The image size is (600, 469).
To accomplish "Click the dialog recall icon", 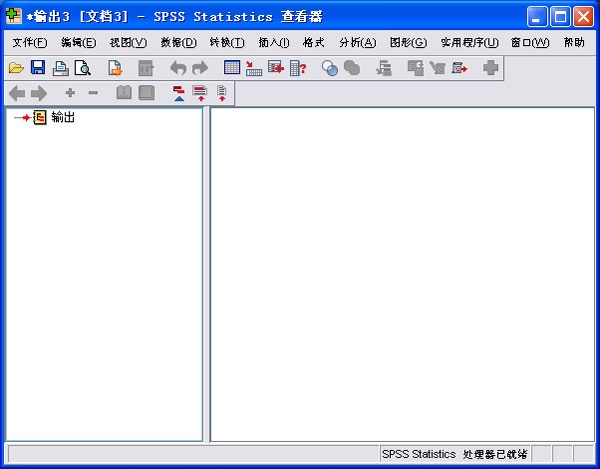I will click(146, 68).
